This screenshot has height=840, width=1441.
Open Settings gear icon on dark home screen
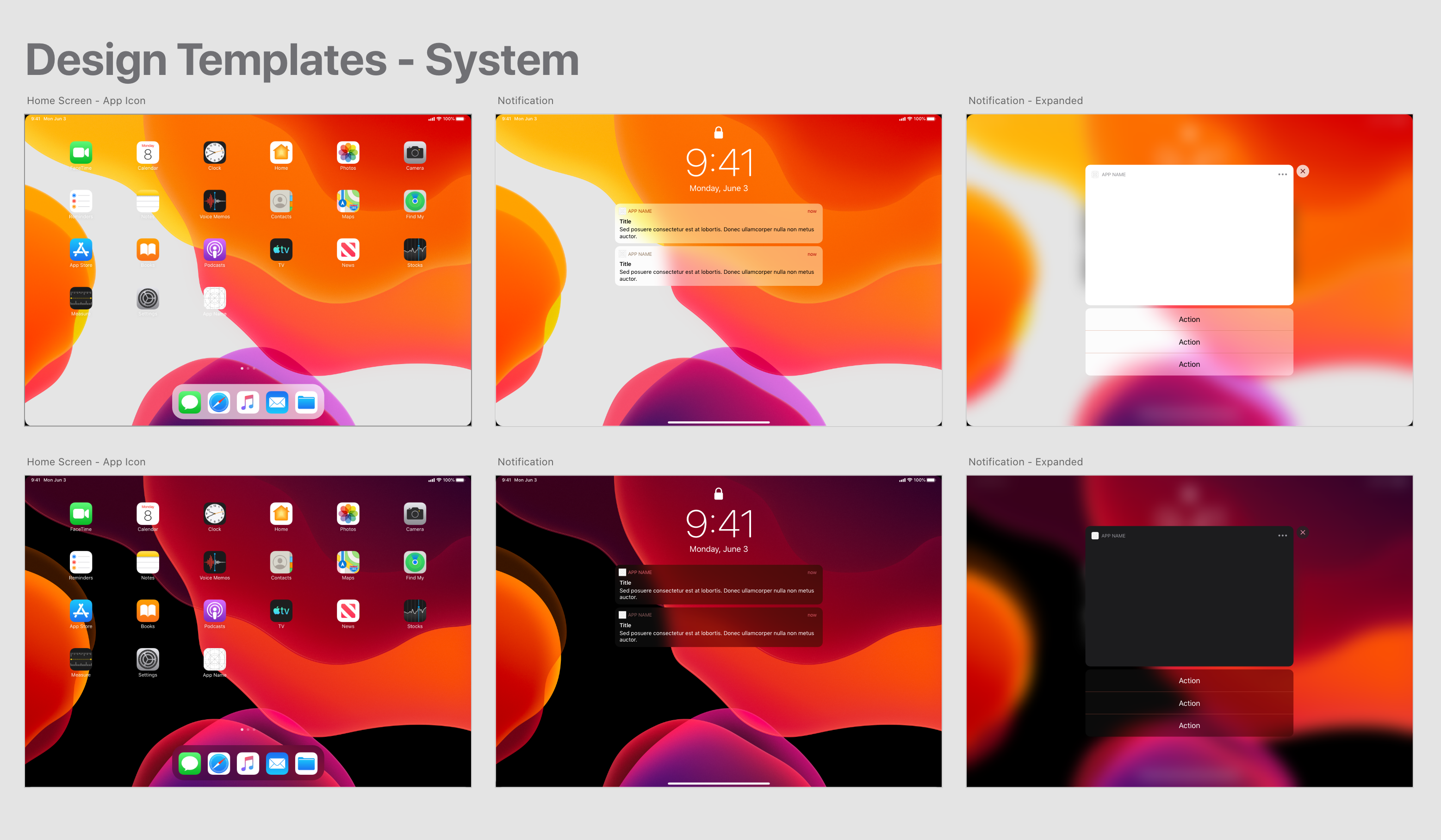[148, 660]
